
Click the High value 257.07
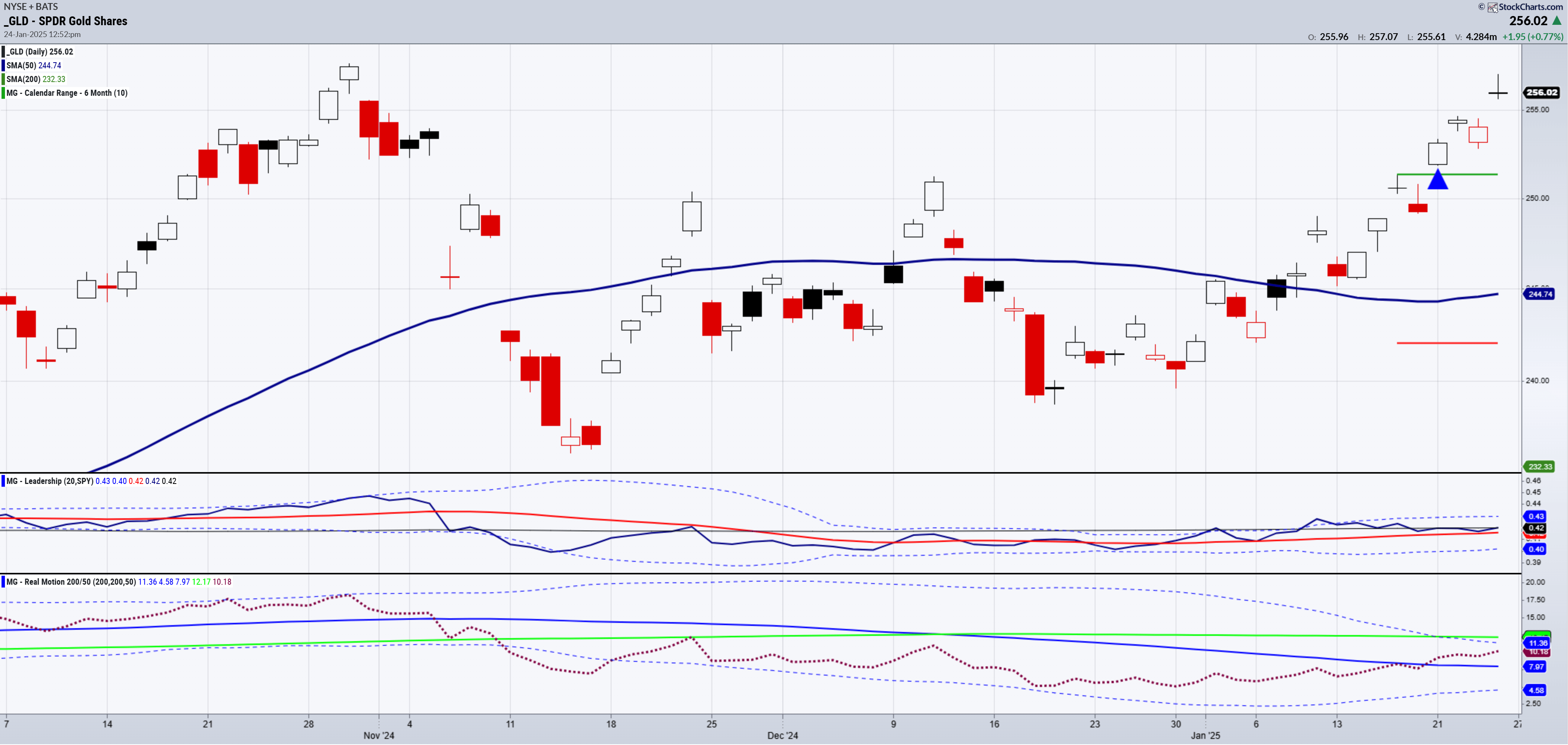tap(1384, 37)
